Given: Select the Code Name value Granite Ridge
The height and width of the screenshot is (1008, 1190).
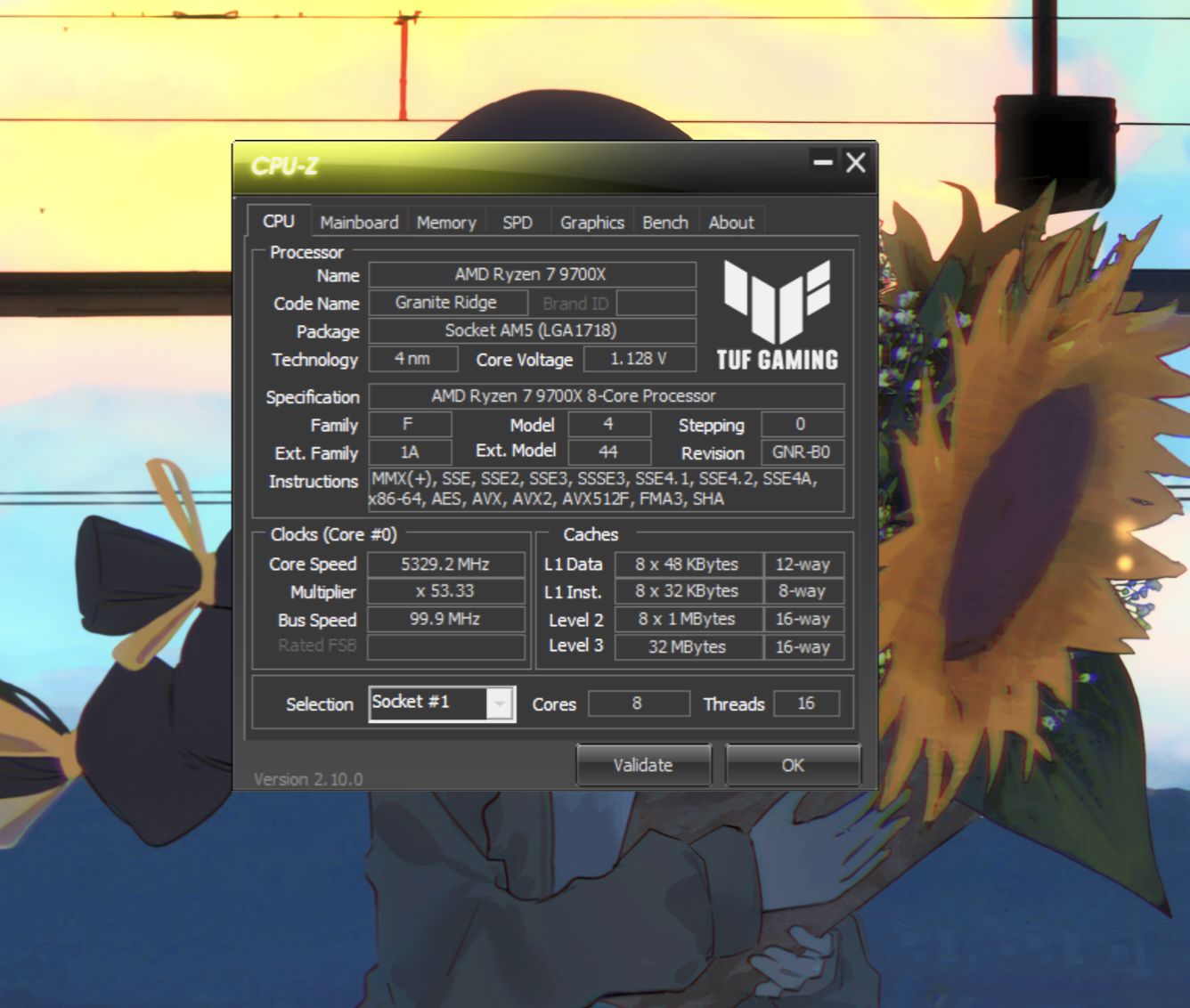Looking at the screenshot, I should (447, 303).
